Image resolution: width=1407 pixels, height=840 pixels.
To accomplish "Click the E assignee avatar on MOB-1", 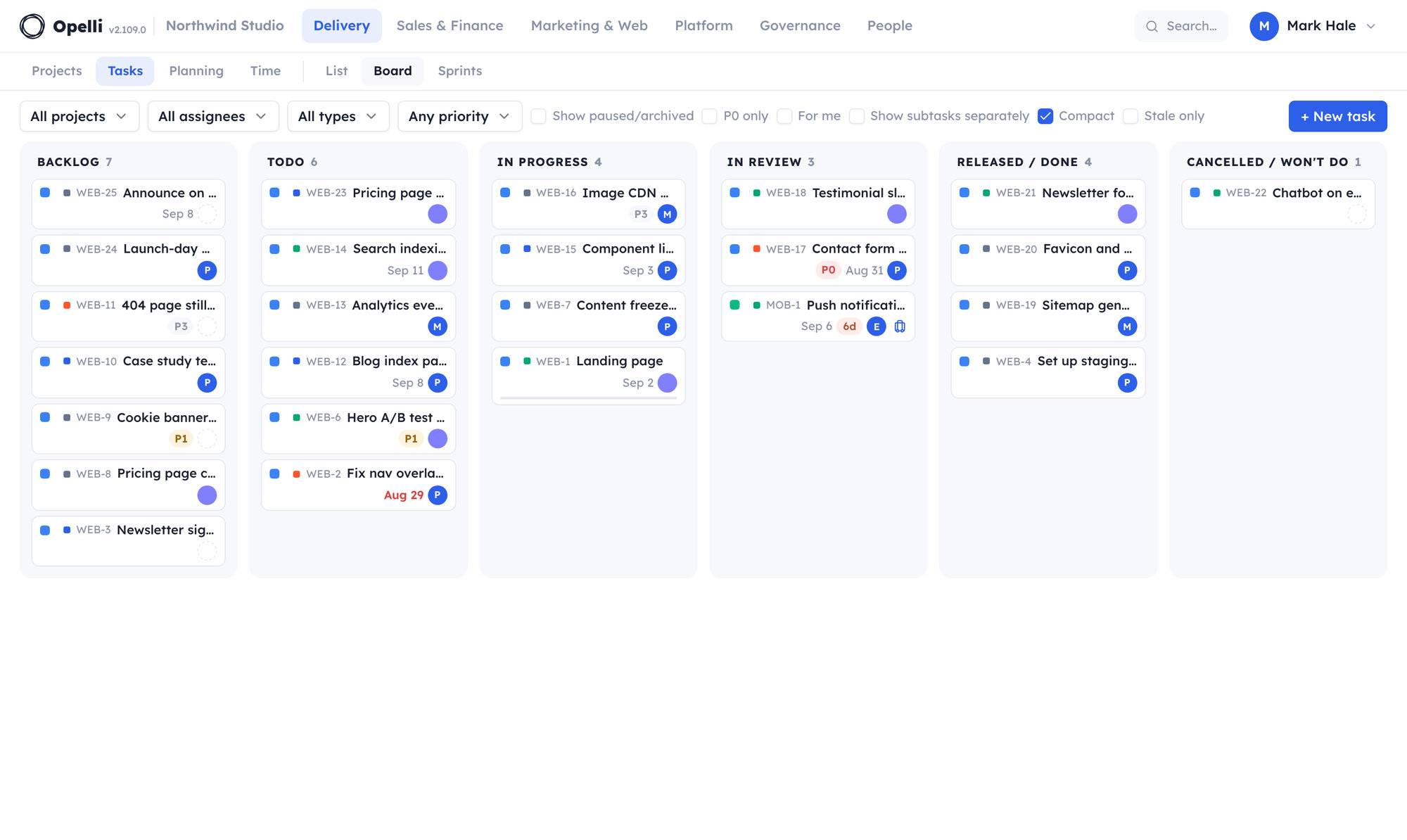I will click(876, 326).
